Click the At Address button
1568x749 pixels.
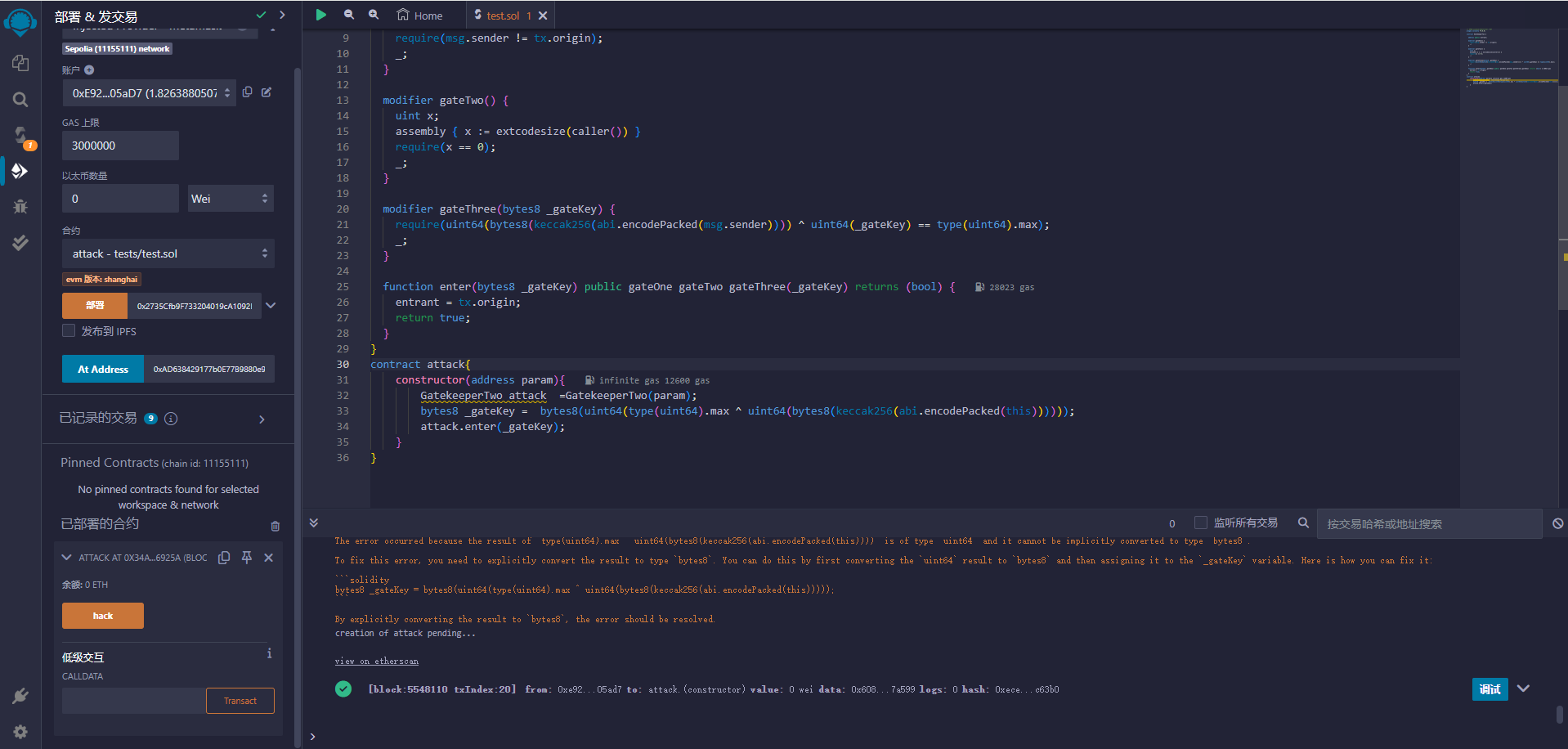[103, 369]
